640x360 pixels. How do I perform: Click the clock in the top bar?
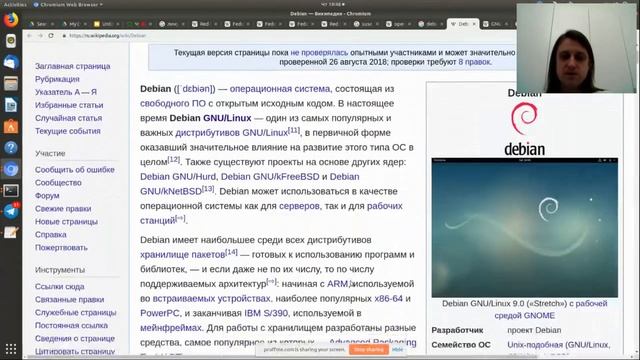click(x=333, y=4)
